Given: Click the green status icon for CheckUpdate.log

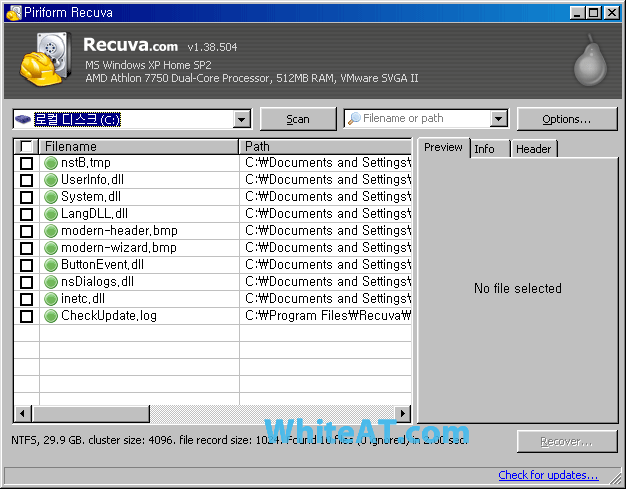Looking at the screenshot, I should [51, 316].
